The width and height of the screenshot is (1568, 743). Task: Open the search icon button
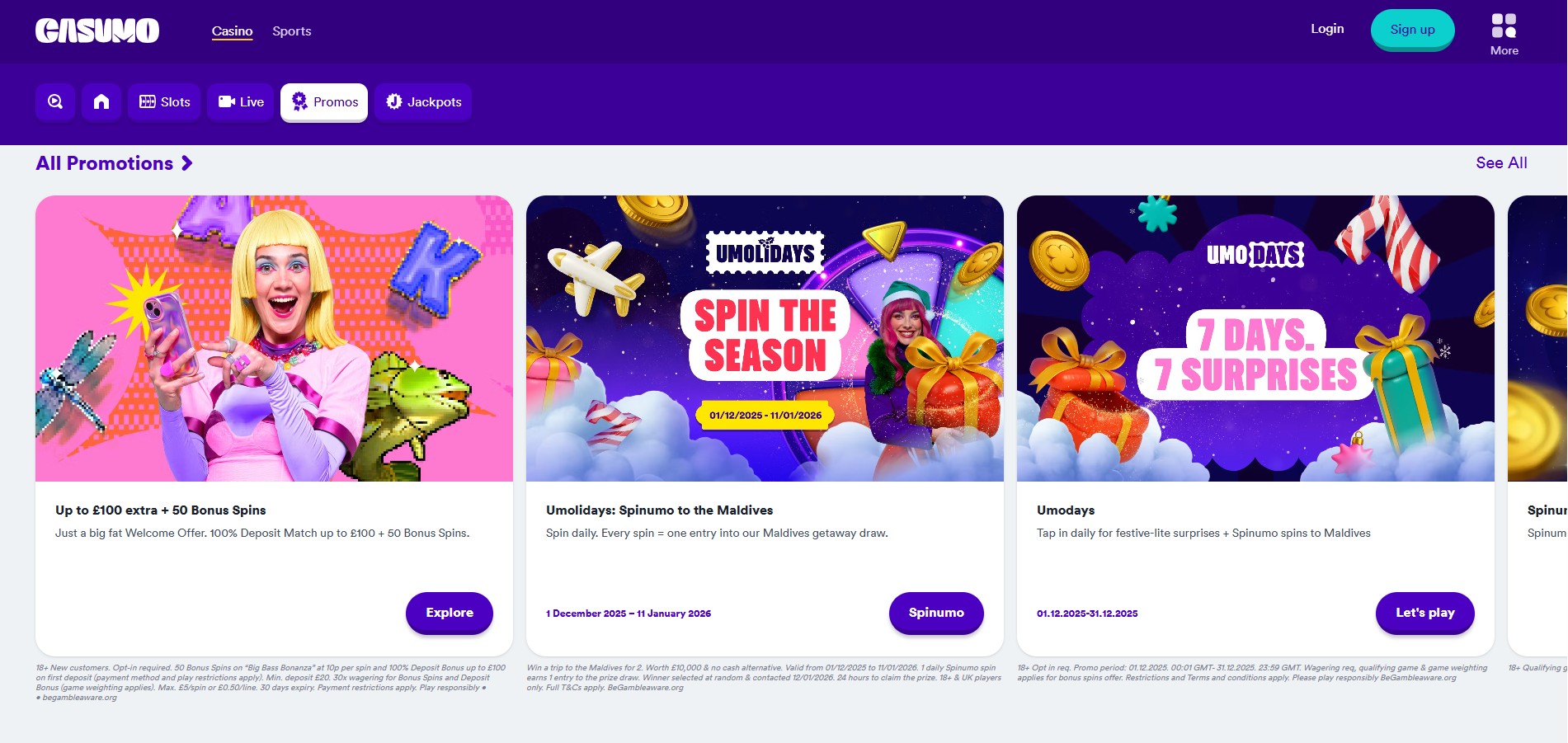55,102
